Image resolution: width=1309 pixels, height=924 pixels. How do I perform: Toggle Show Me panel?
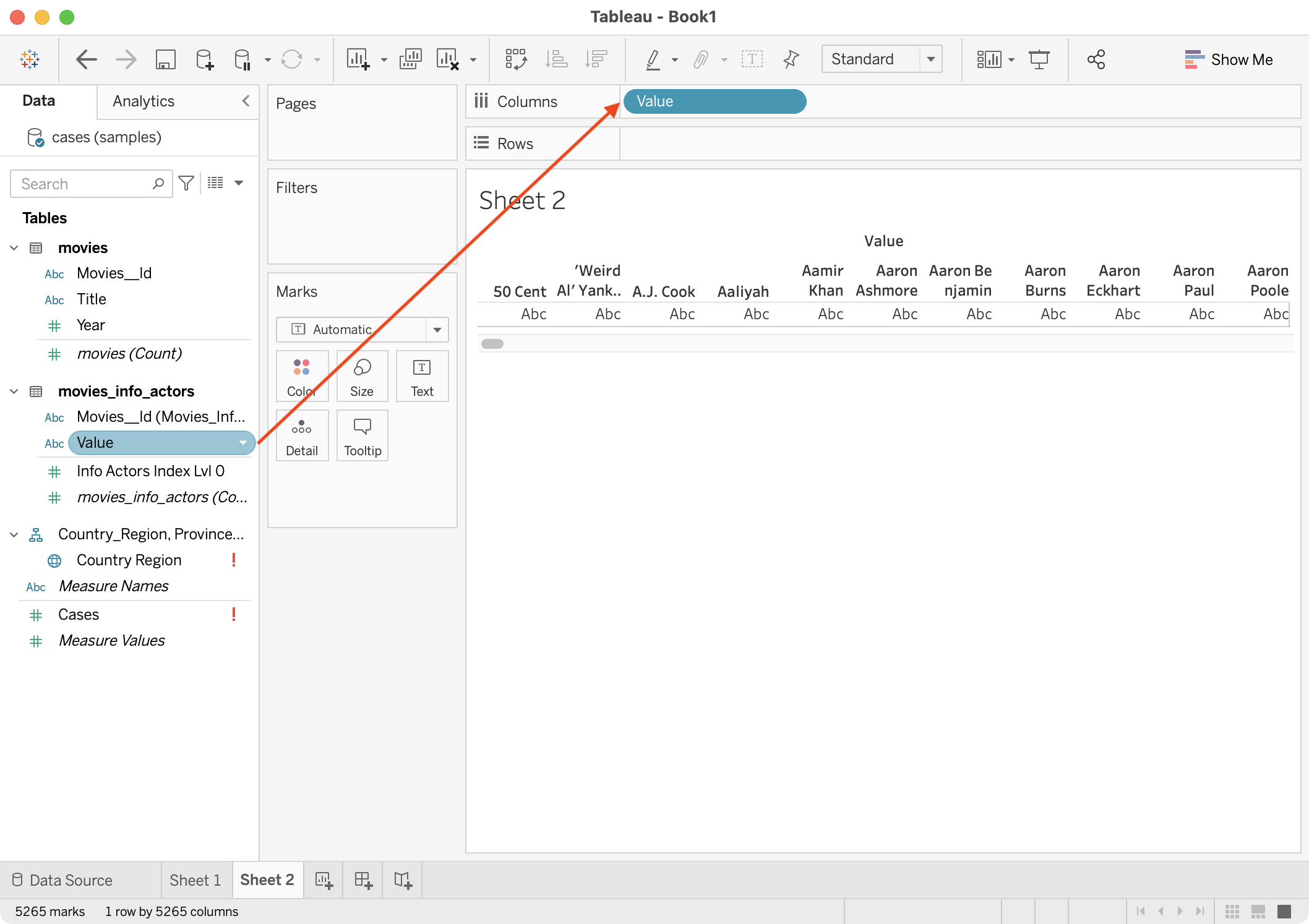[x=1229, y=59]
